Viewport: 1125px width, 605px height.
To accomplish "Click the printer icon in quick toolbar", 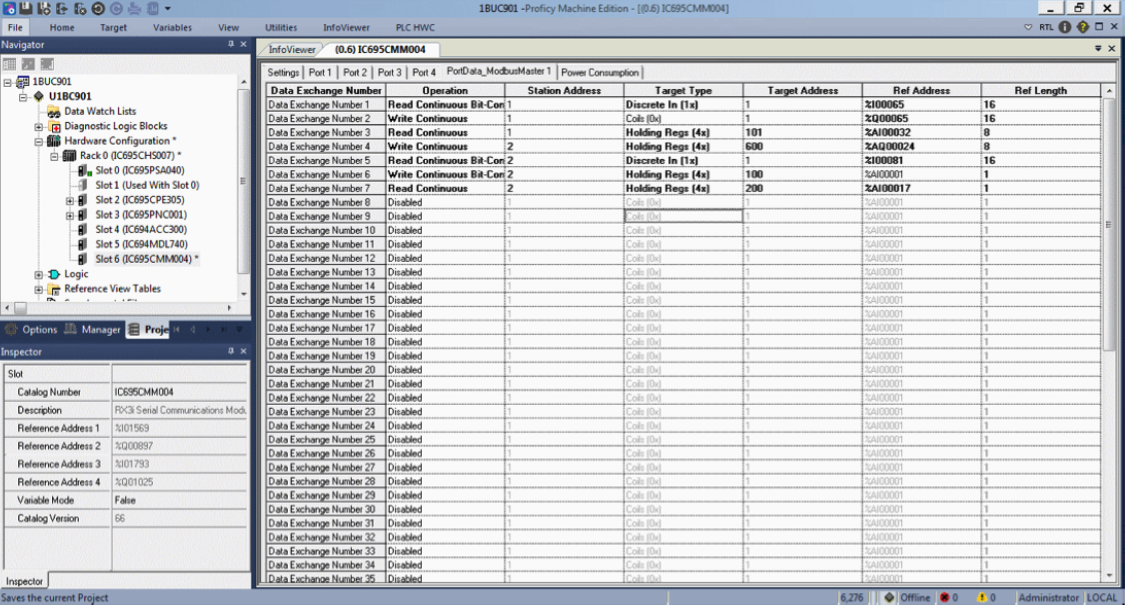I will pyautogui.click(x=134, y=9).
